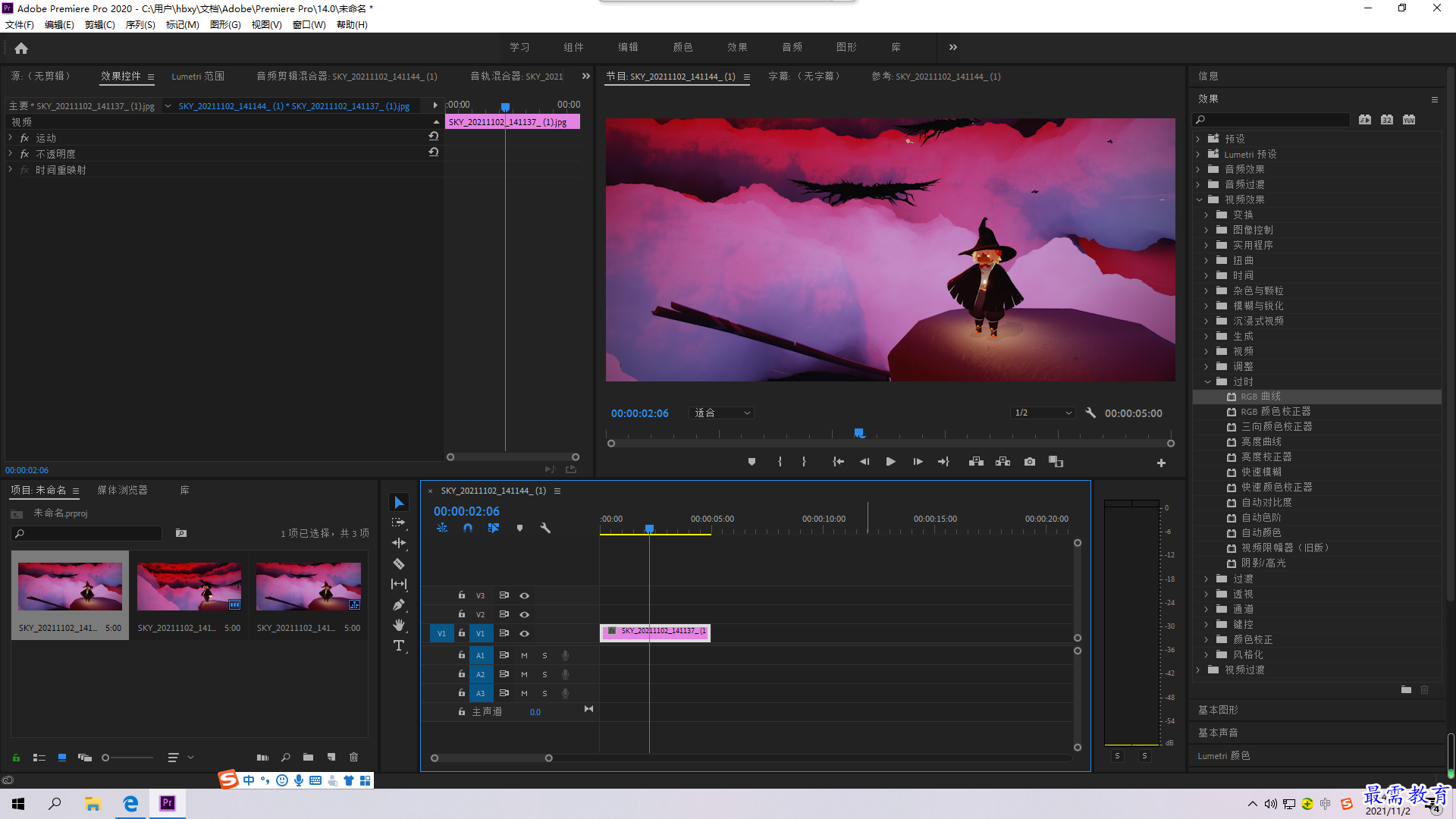Click the Home icon

click(x=21, y=48)
